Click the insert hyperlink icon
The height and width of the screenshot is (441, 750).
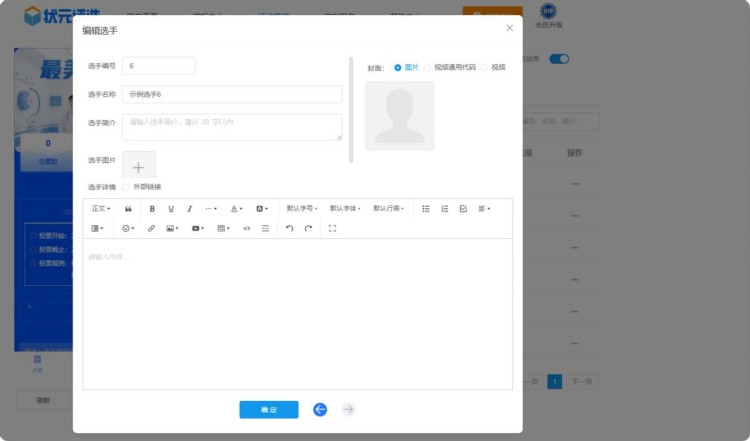coord(152,228)
